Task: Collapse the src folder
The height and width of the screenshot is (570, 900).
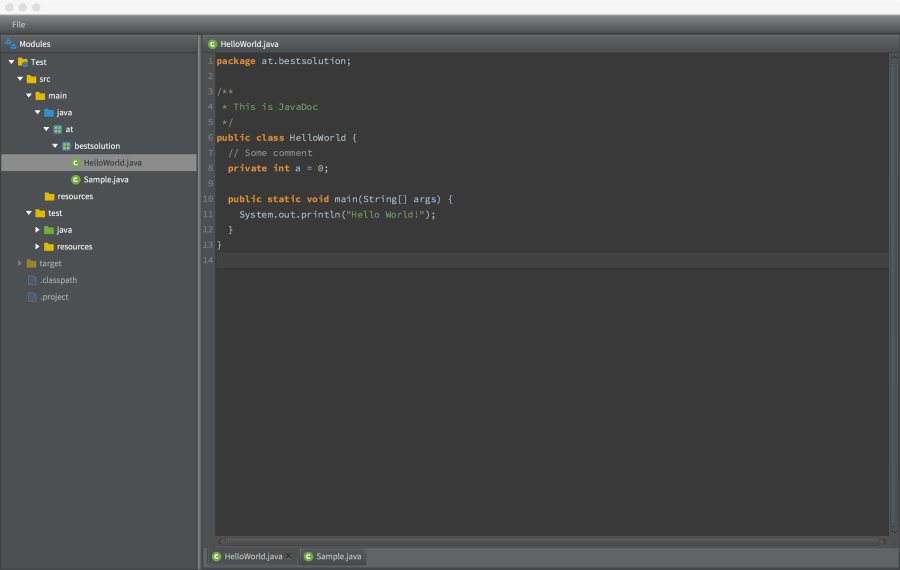Action: [20, 78]
